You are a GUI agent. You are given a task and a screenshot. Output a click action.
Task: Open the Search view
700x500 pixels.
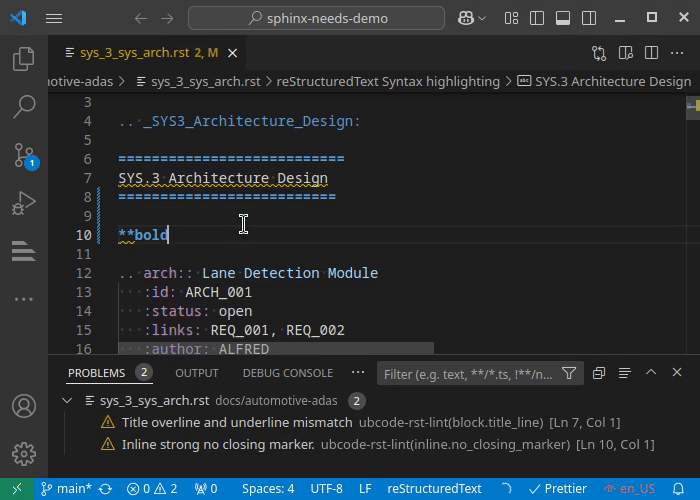click(x=23, y=107)
